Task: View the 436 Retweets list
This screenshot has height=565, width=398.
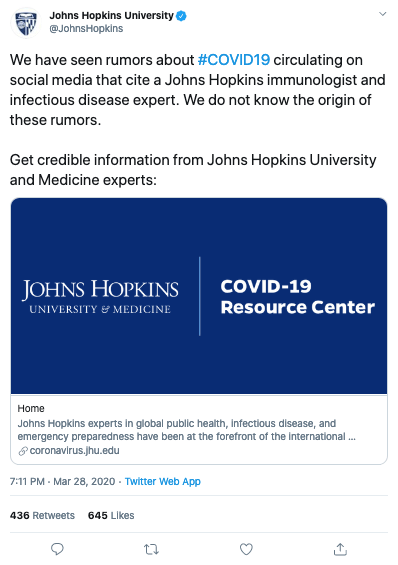Action: (x=42, y=515)
